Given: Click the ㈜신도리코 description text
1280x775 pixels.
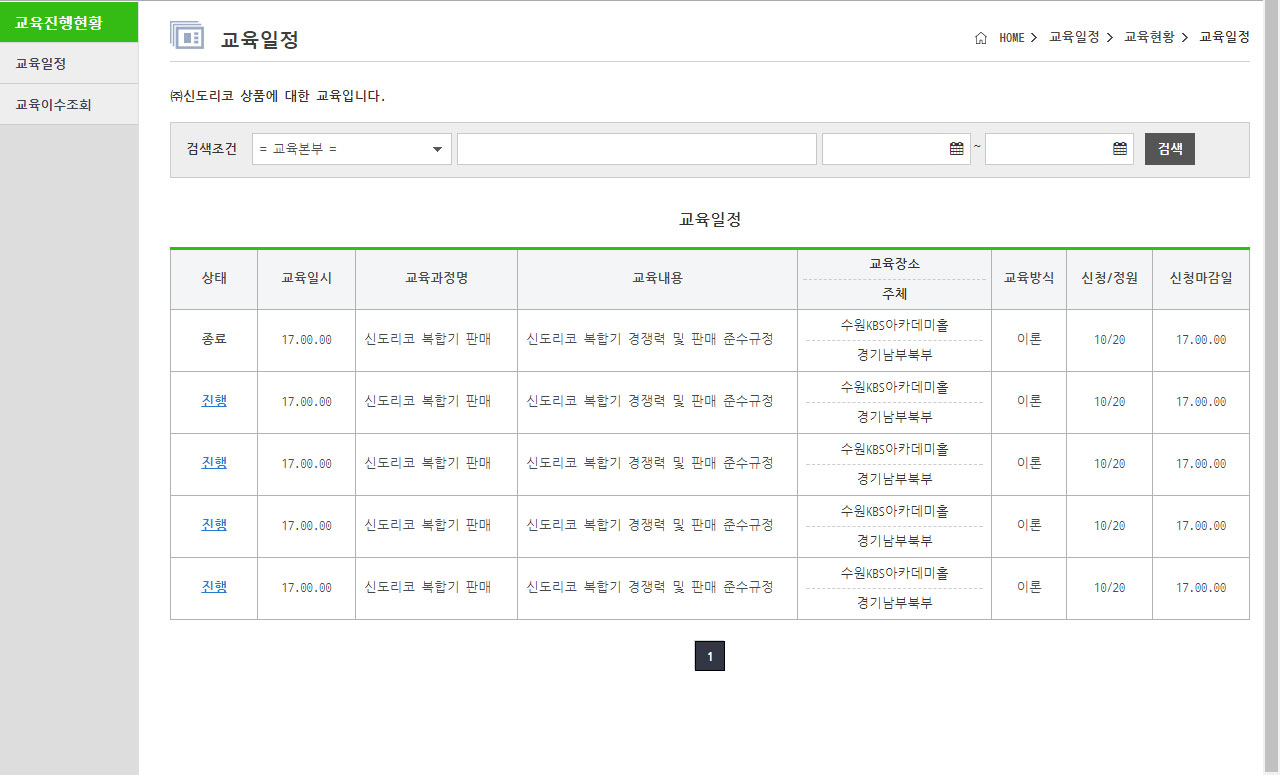Looking at the screenshot, I should click(x=277, y=96).
